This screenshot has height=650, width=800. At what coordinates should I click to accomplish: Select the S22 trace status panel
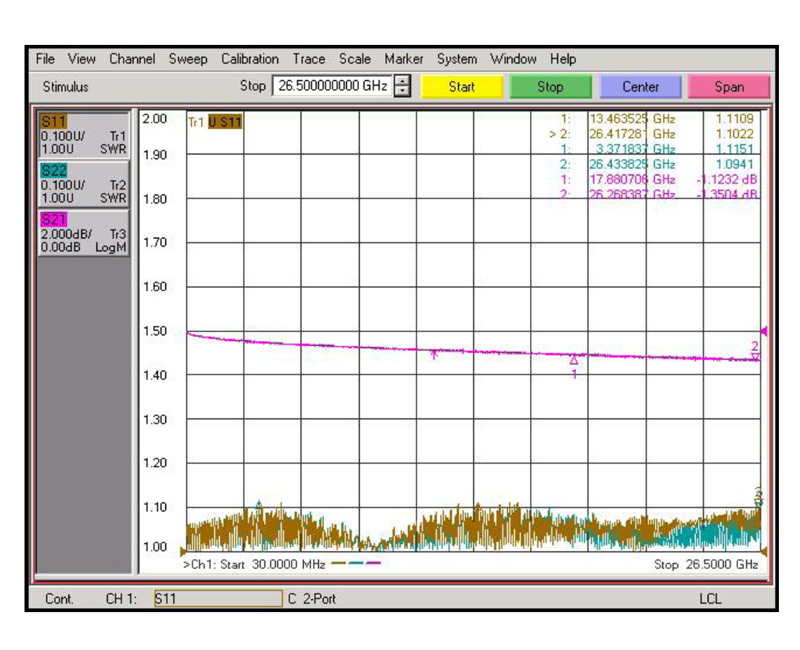[84, 184]
